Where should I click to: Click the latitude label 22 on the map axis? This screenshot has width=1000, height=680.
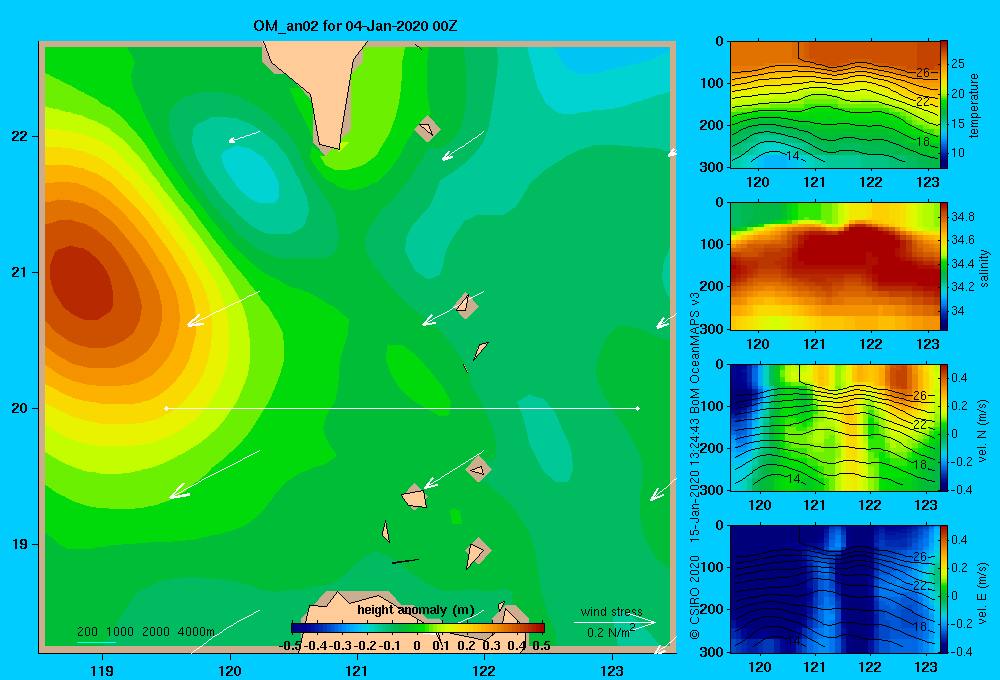pos(20,136)
